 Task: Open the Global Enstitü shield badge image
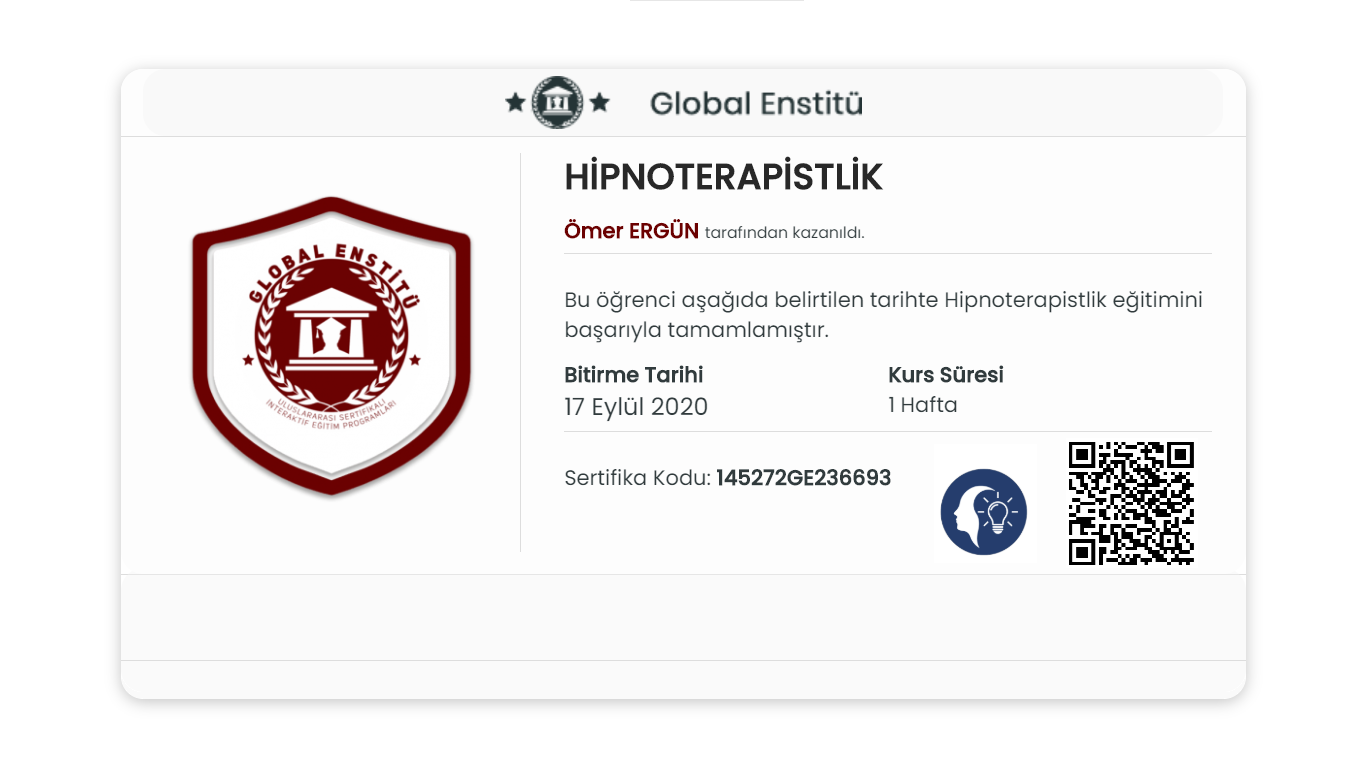pos(331,347)
